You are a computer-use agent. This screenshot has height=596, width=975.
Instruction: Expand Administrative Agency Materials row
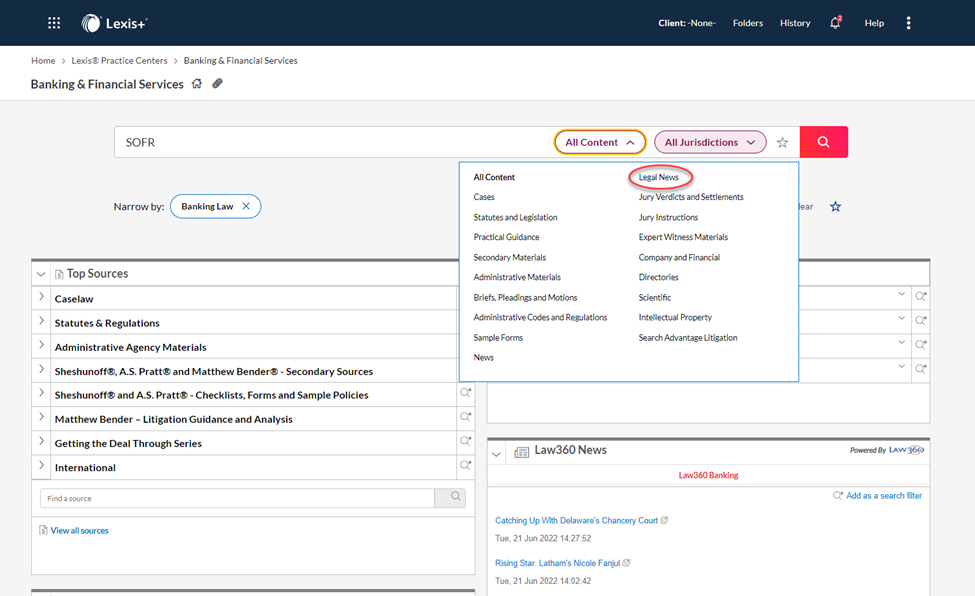42,345
